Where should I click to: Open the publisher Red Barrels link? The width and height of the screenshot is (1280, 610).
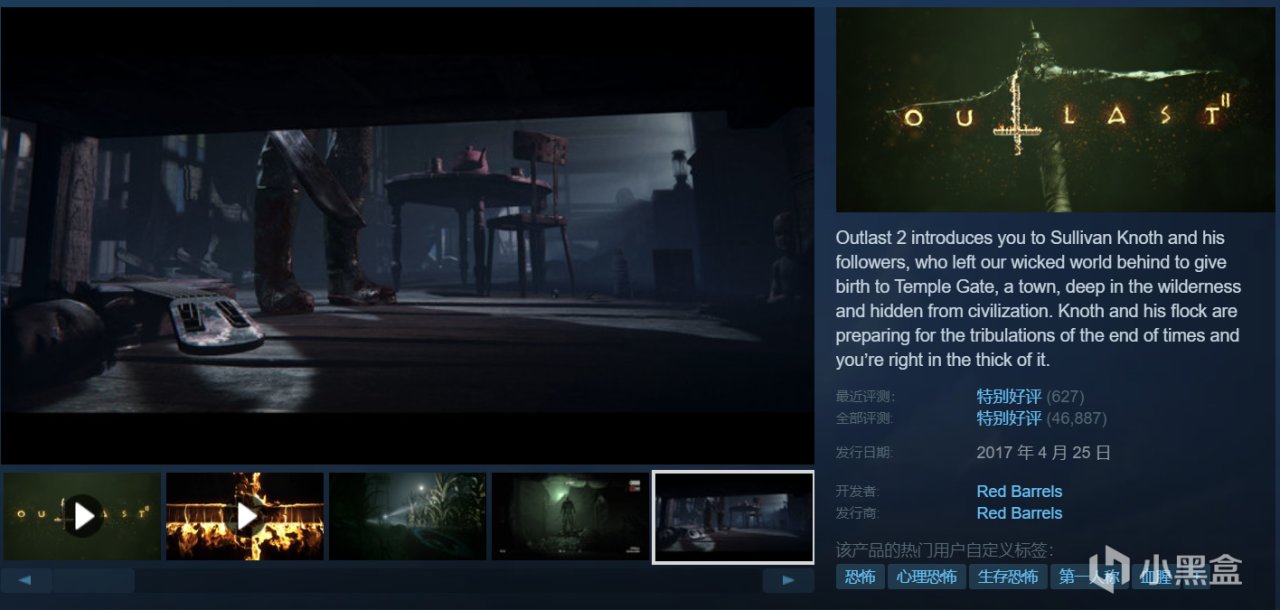coord(1019,513)
